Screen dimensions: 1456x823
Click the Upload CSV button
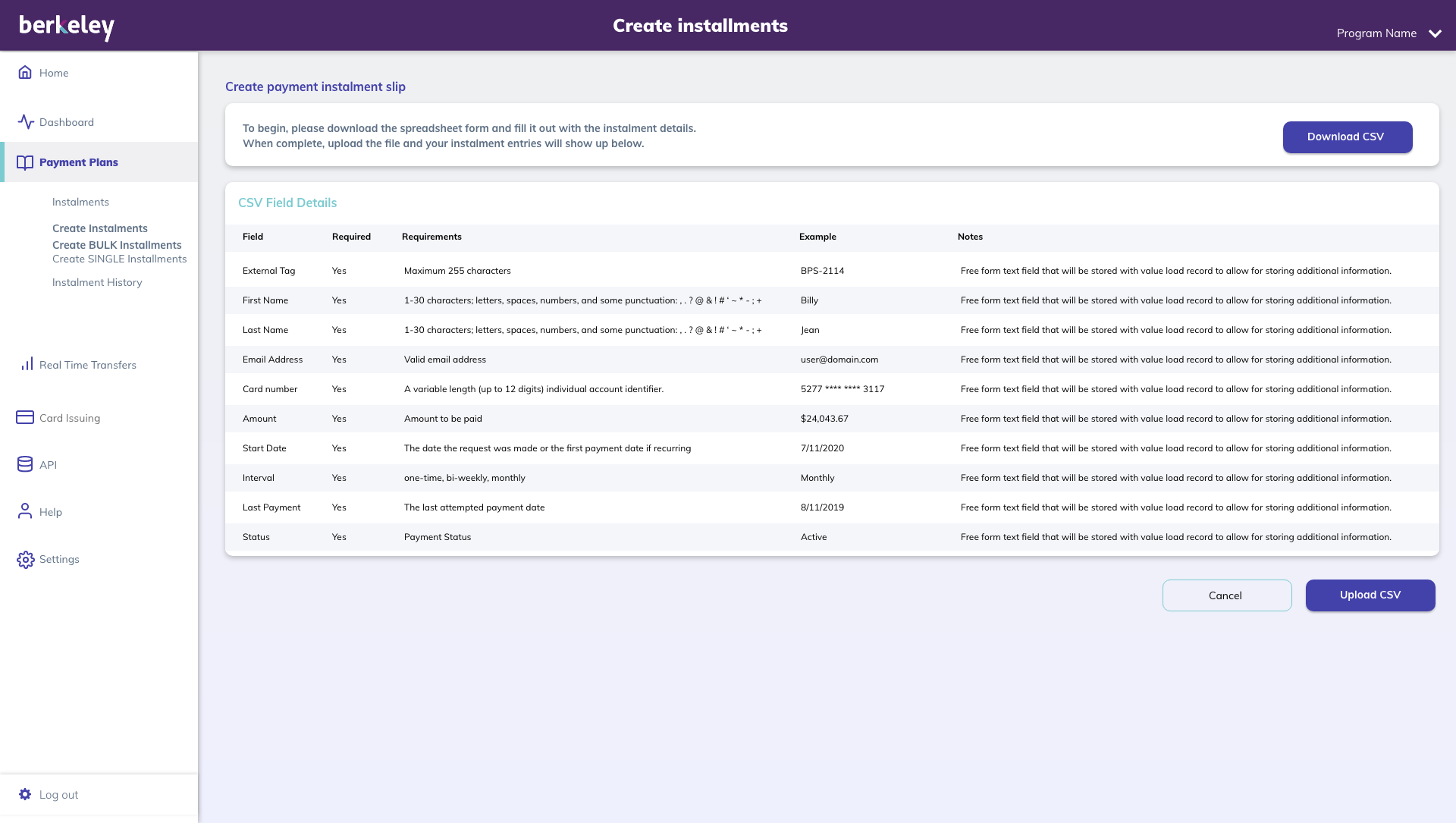[1370, 595]
